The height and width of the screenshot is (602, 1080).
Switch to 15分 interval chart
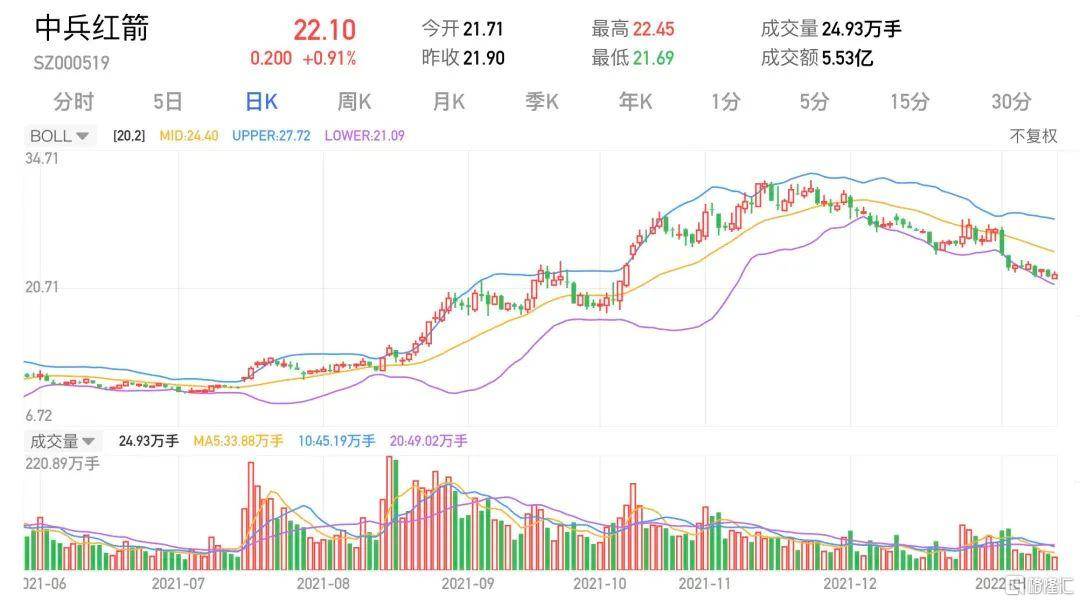910,101
